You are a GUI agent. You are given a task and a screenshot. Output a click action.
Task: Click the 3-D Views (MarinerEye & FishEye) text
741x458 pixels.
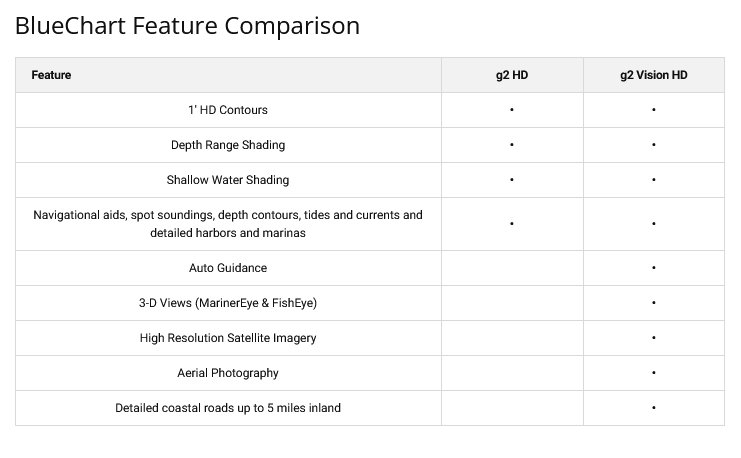pos(228,303)
